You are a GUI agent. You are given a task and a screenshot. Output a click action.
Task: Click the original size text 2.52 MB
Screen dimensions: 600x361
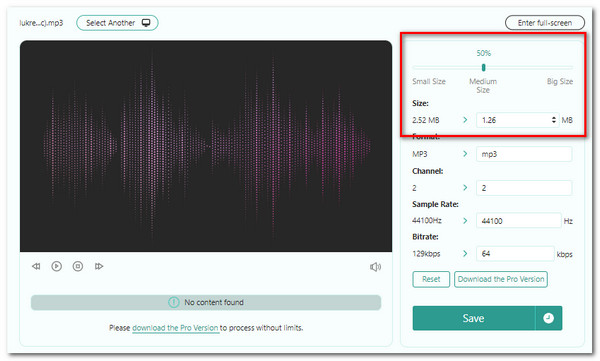point(426,120)
